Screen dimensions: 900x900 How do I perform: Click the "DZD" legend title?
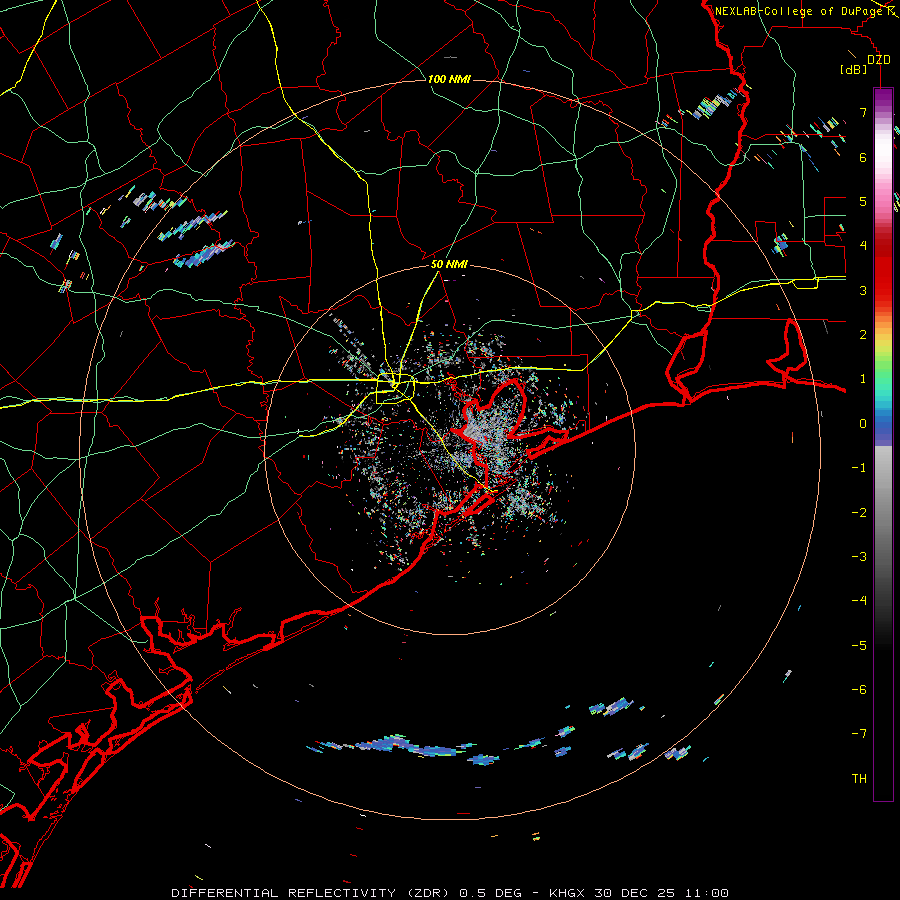(879, 60)
